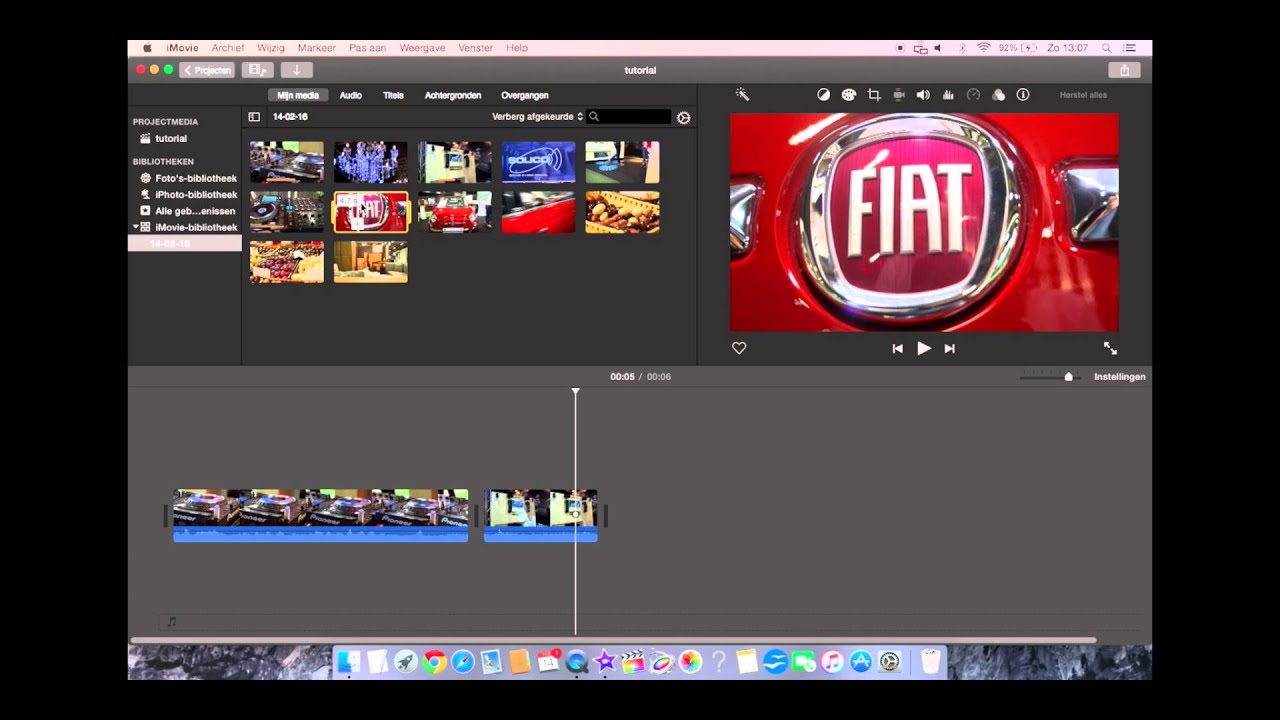Open the volume adjustment tool

(x=923, y=95)
